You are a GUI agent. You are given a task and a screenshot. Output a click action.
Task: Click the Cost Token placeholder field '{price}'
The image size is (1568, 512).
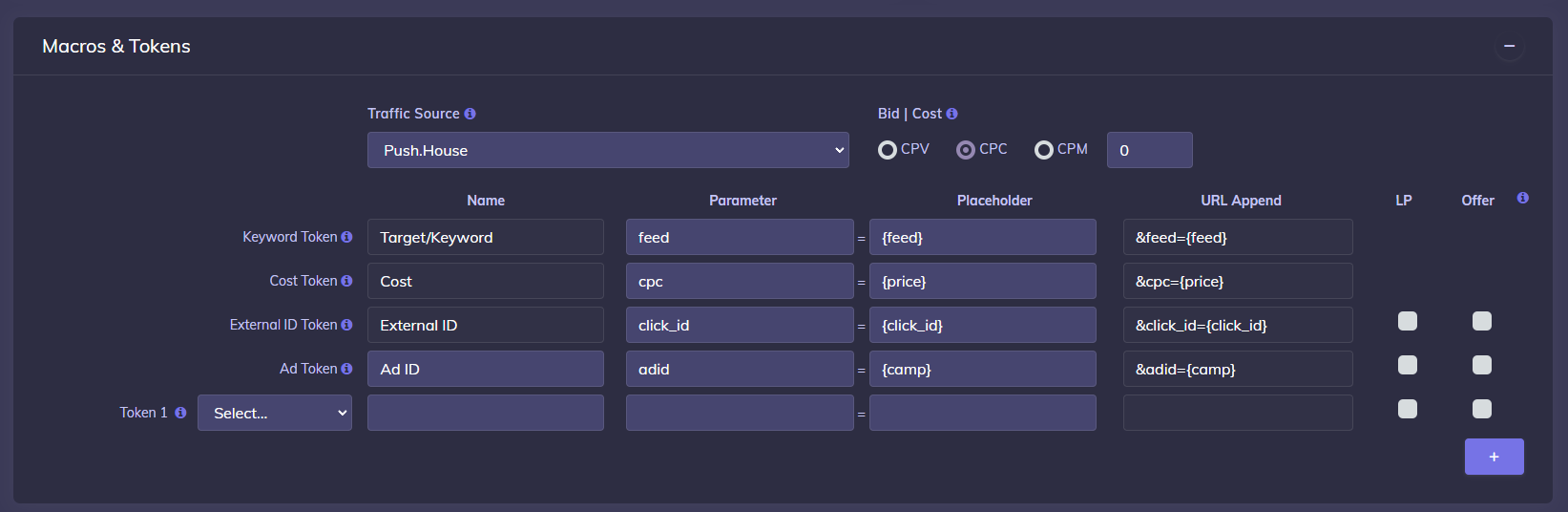coord(982,281)
